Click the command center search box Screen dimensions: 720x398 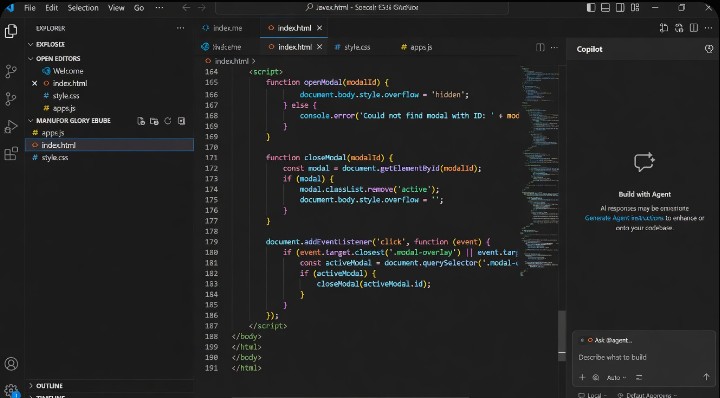coord(362,8)
